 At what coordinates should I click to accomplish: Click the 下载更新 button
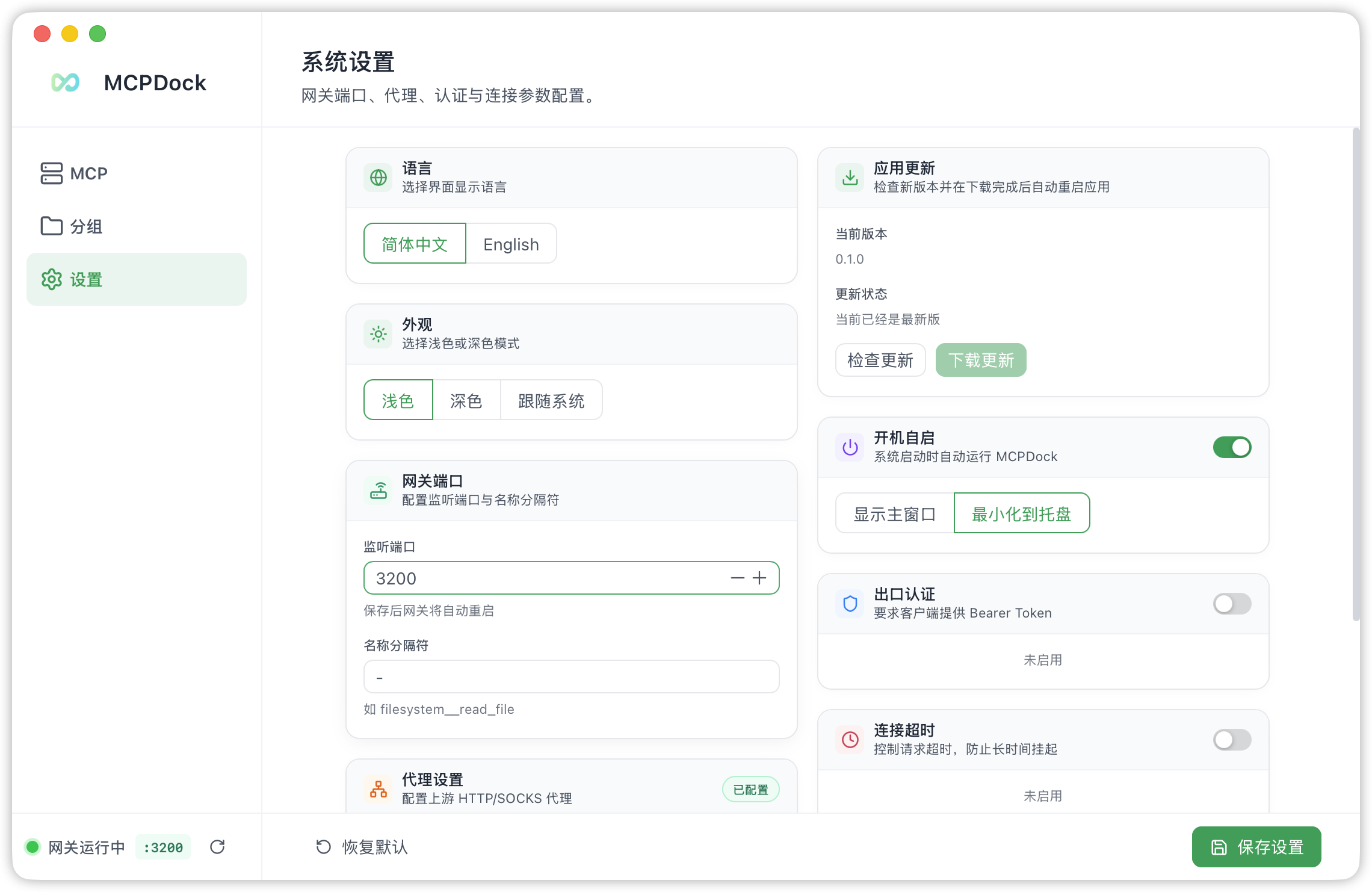click(981, 360)
